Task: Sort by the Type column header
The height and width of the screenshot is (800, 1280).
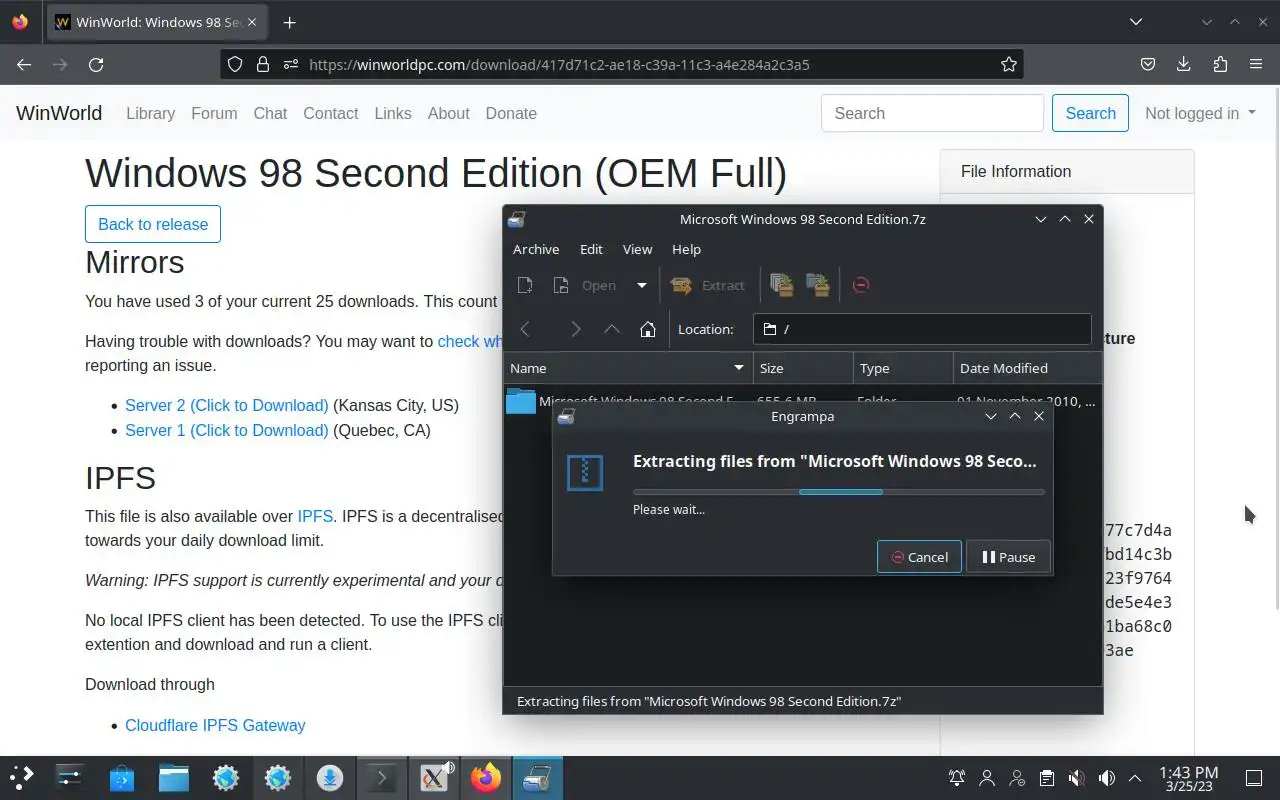Action: click(903, 368)
